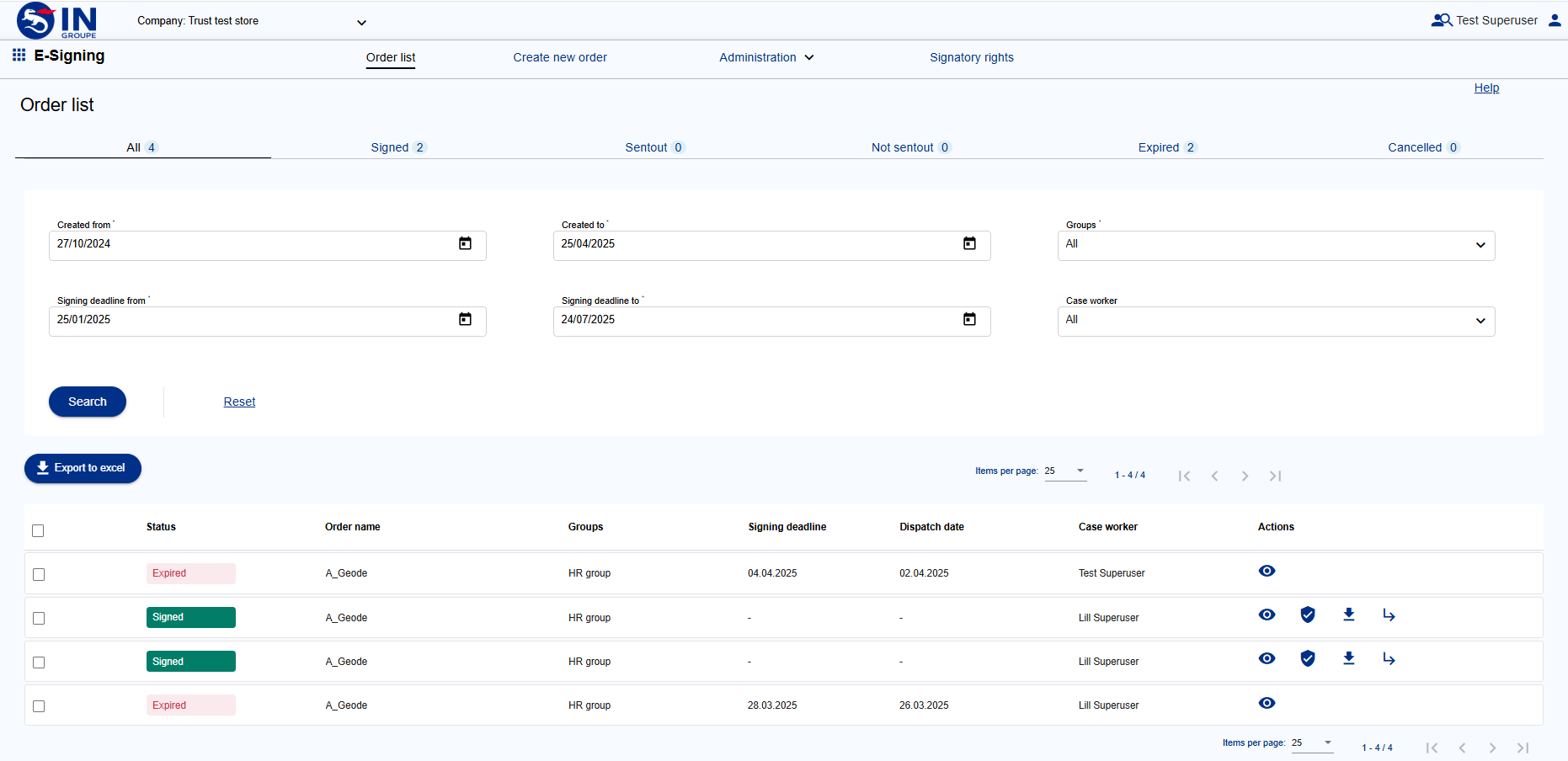Open the user profile icon at top right
This screenshot has height=761, width=1568.
point(1555,20)
